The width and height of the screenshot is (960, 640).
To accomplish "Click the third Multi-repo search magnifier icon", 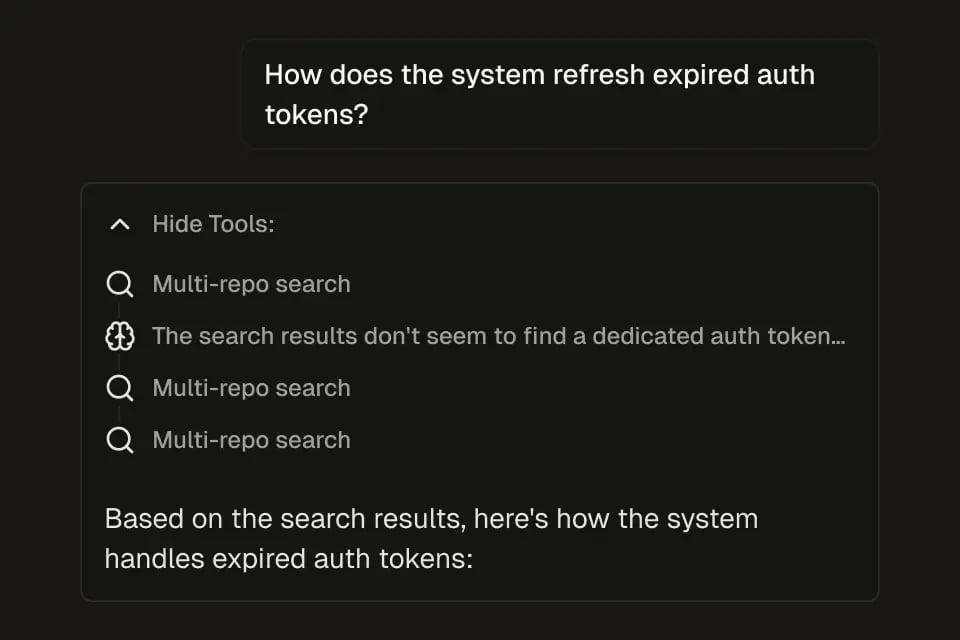I will pos(120,440).
